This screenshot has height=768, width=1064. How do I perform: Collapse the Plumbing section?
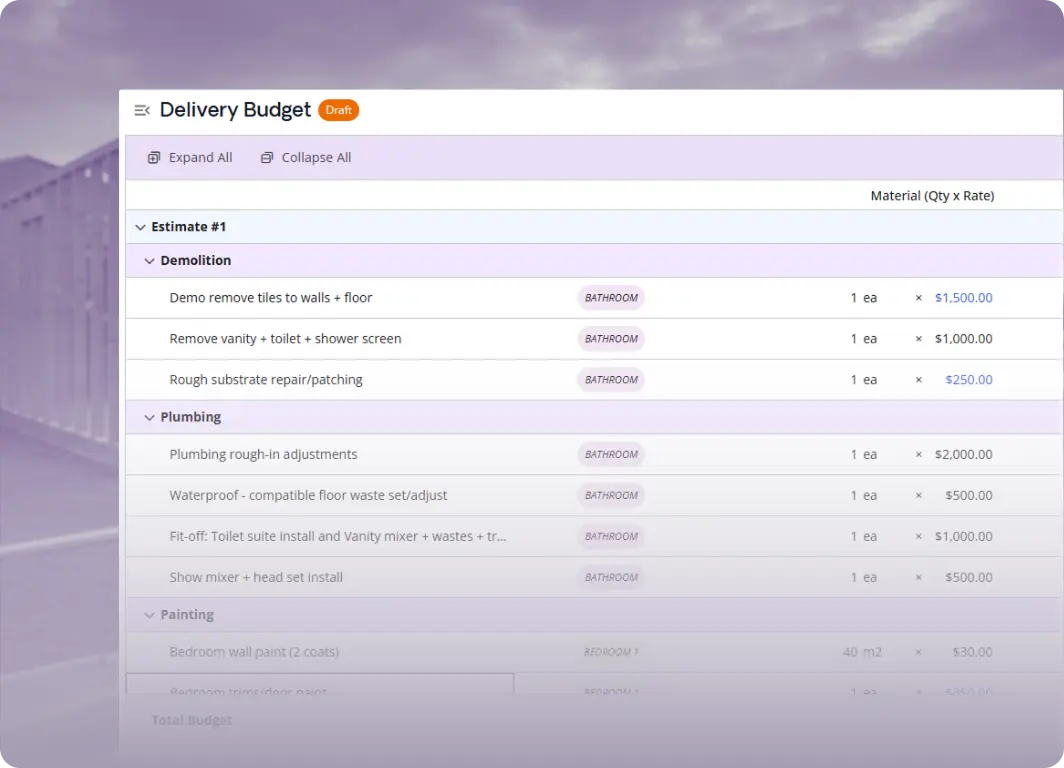click(x=148, y=417)
